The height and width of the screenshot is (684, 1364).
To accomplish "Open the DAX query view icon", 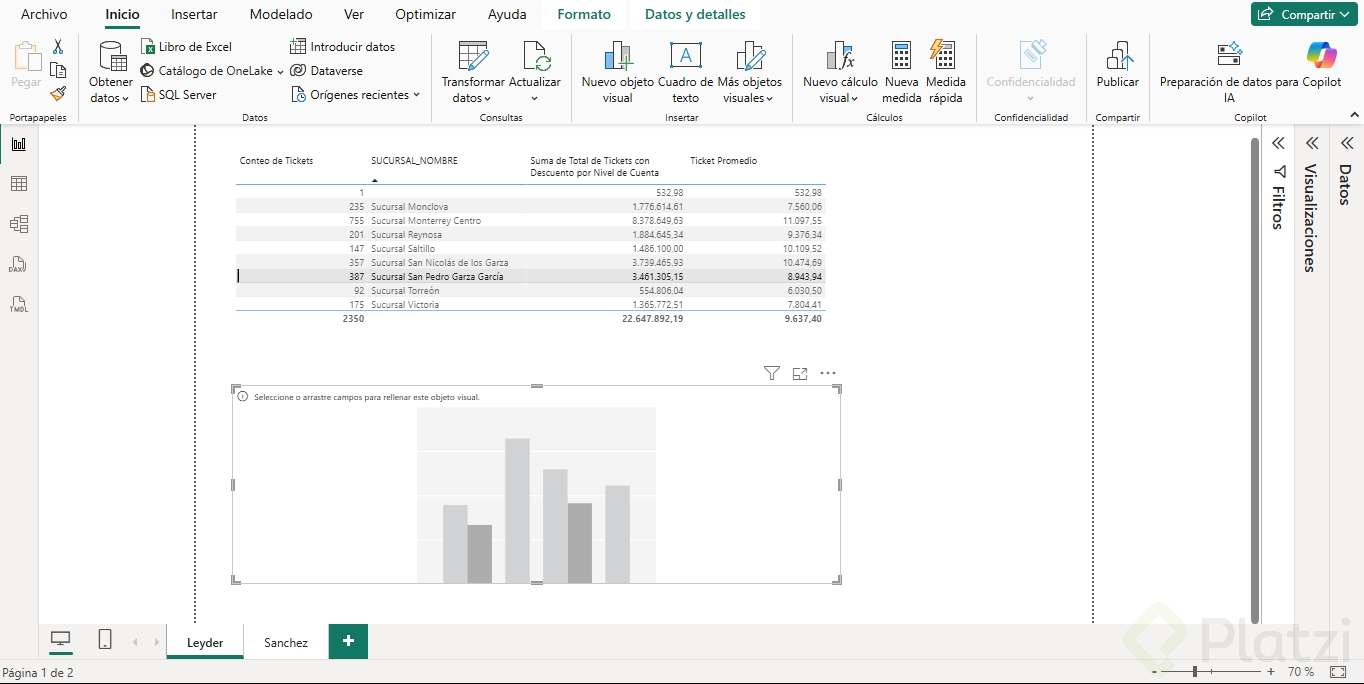I will 18,264.
